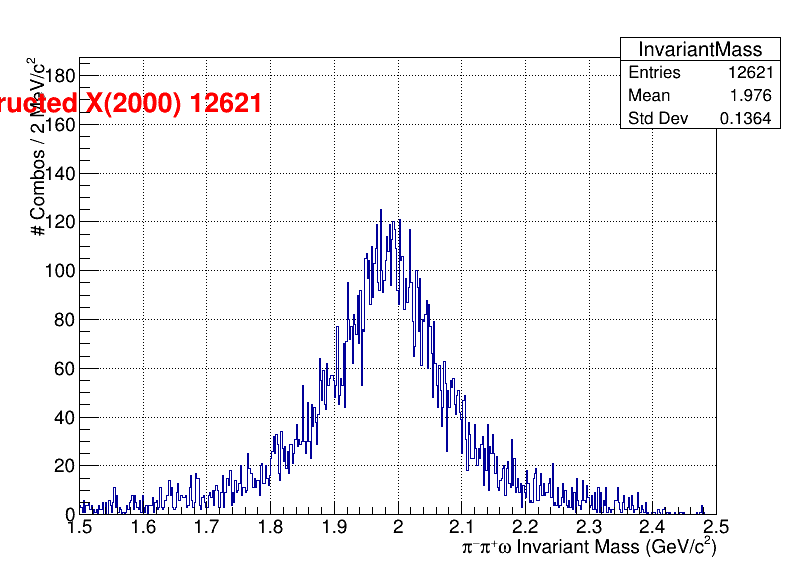
Task: Click the histogram's tallest peak near 1.97
Action: pyautogui.click(x=381, y=210)
